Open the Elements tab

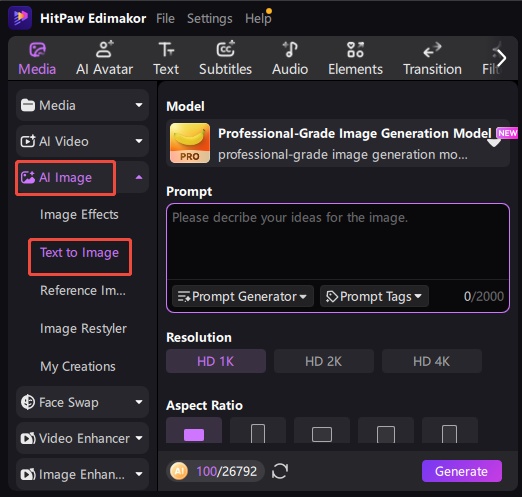[355, 59]
